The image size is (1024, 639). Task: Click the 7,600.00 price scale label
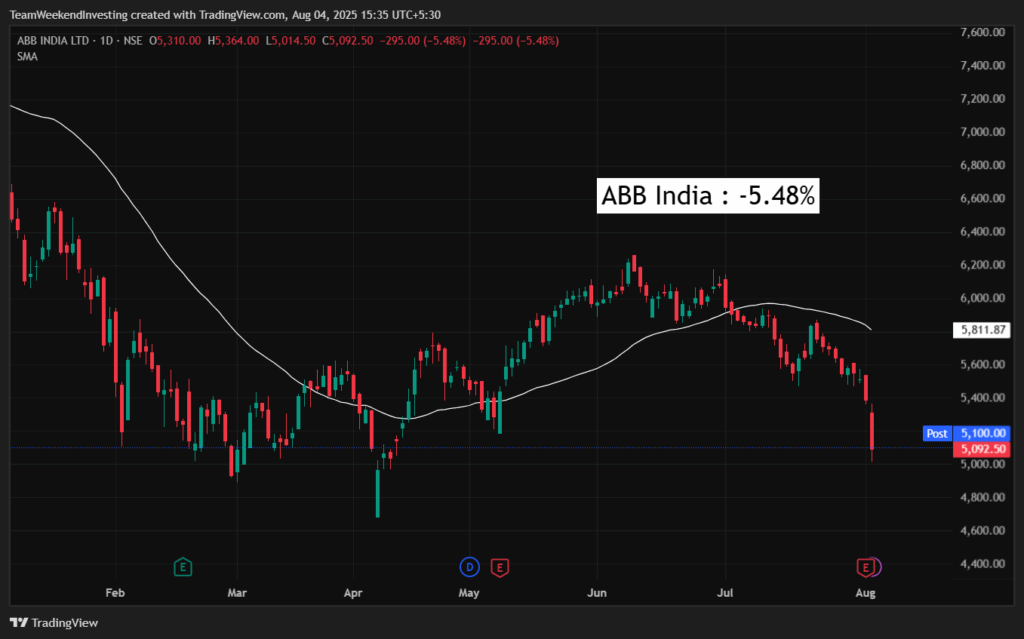982,32
